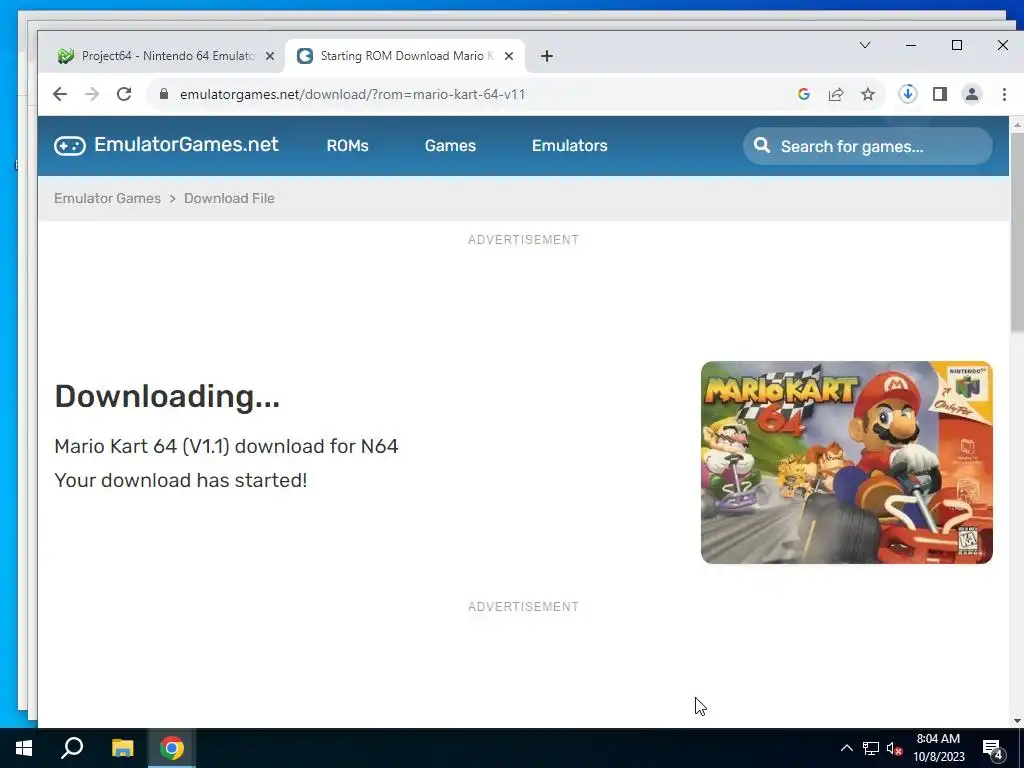Click the "Downloading..." heading
1024x768 pixels.
[x=167, y=396]
